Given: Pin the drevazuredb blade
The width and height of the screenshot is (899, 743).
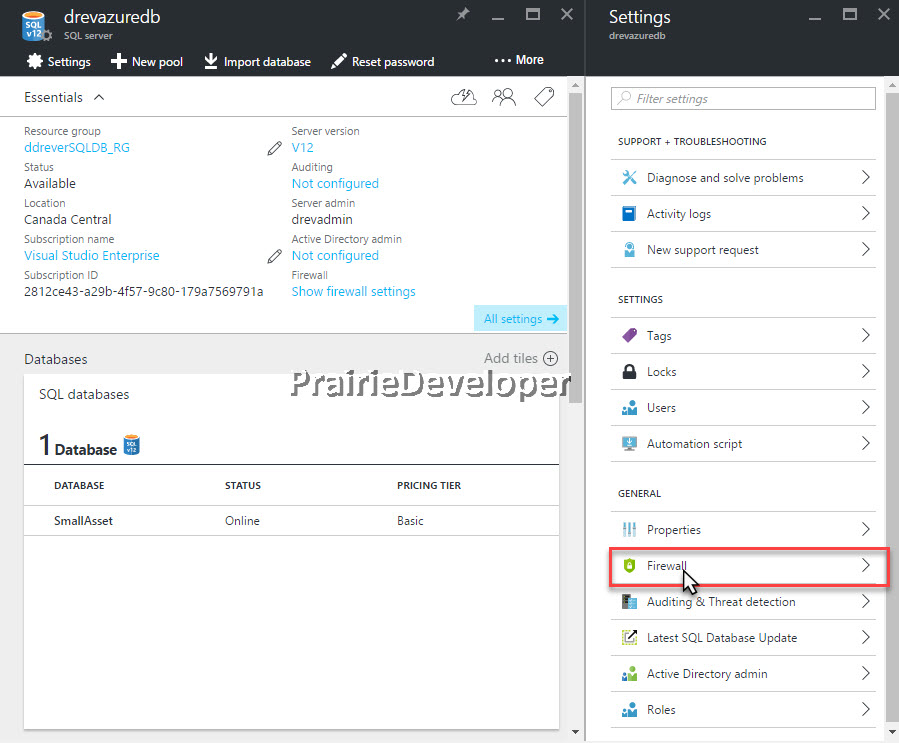Looking at the screenshot, I should 463,14.
